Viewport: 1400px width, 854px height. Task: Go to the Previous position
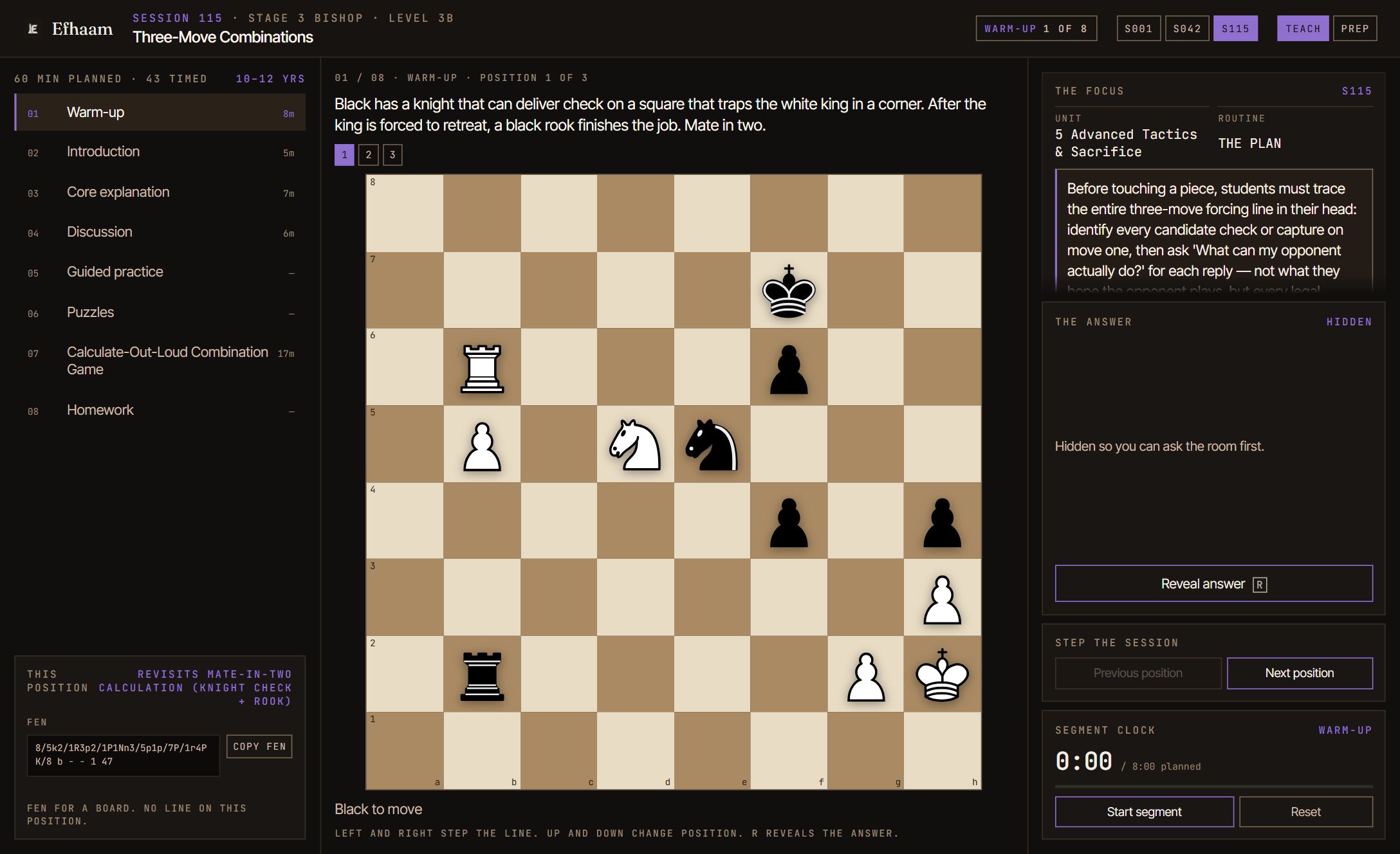pos(1137,673)
